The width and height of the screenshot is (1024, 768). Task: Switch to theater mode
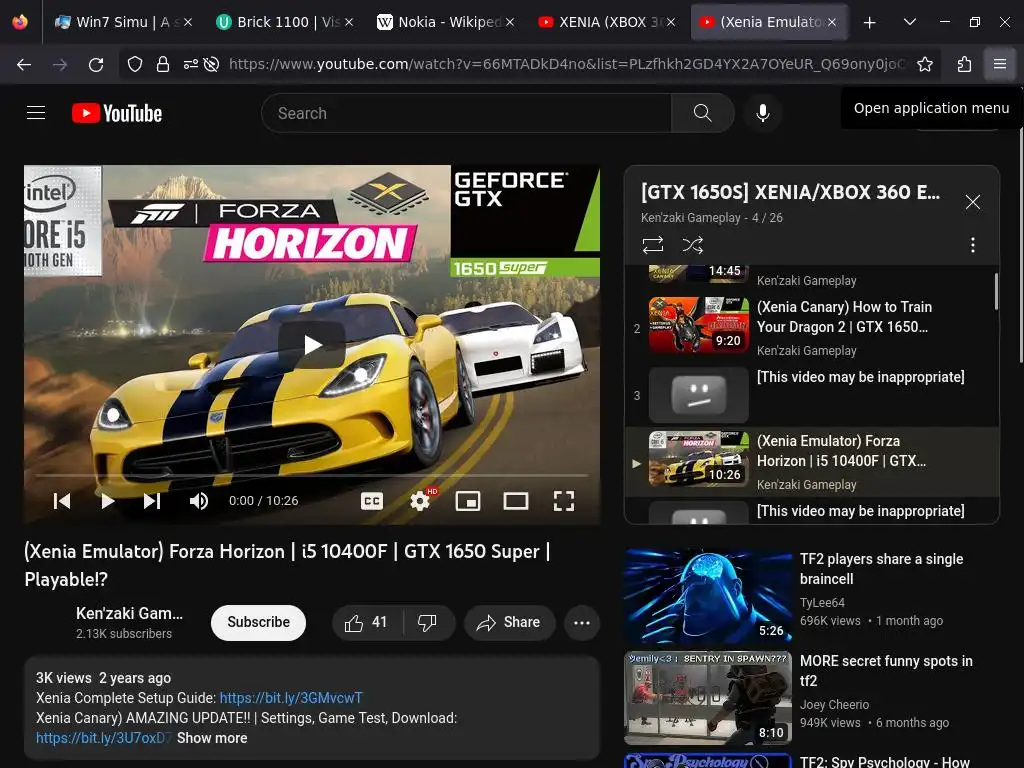(516, 501)
